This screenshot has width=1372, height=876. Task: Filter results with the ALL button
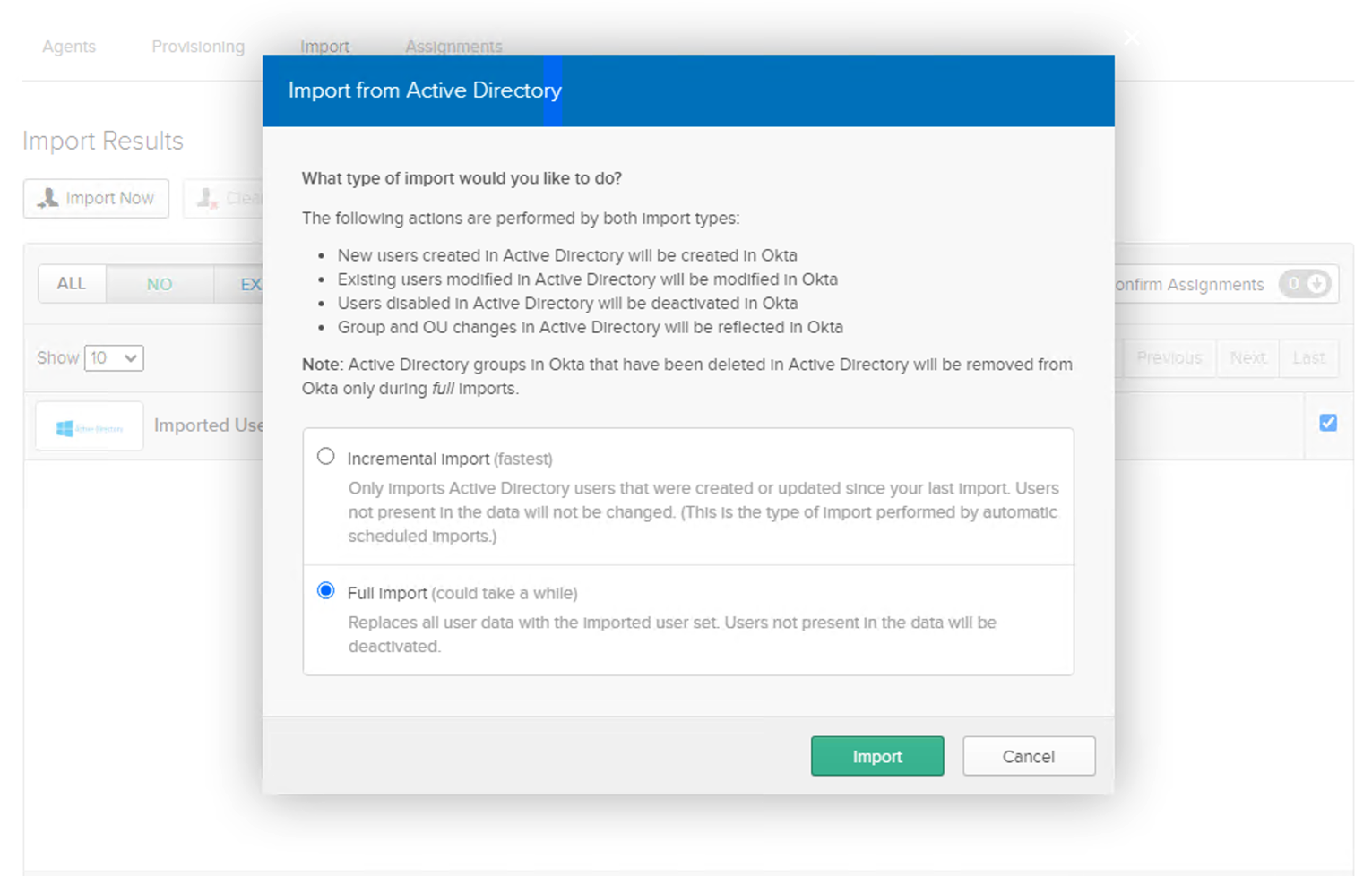[72, 284]
